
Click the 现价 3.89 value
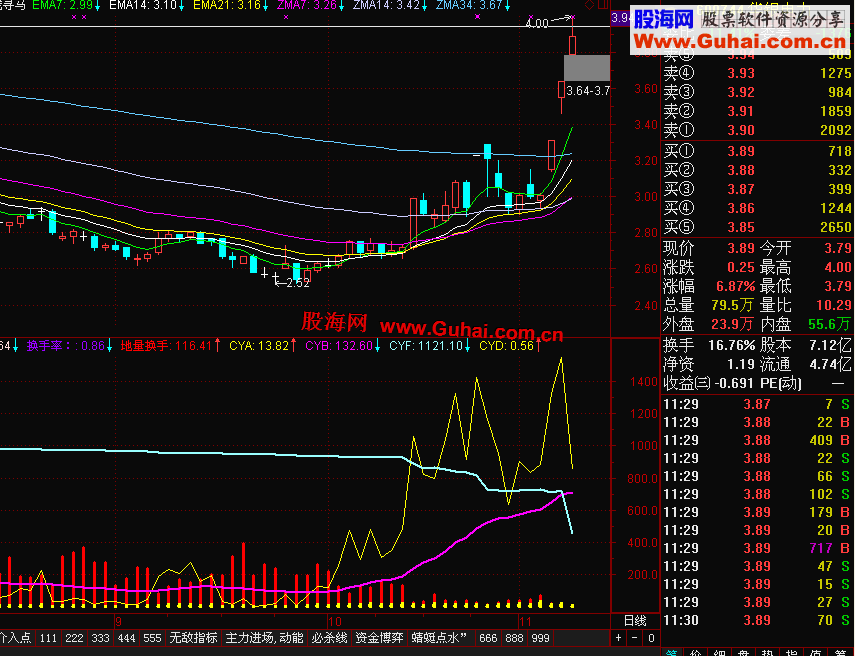(x=741, y=249)
